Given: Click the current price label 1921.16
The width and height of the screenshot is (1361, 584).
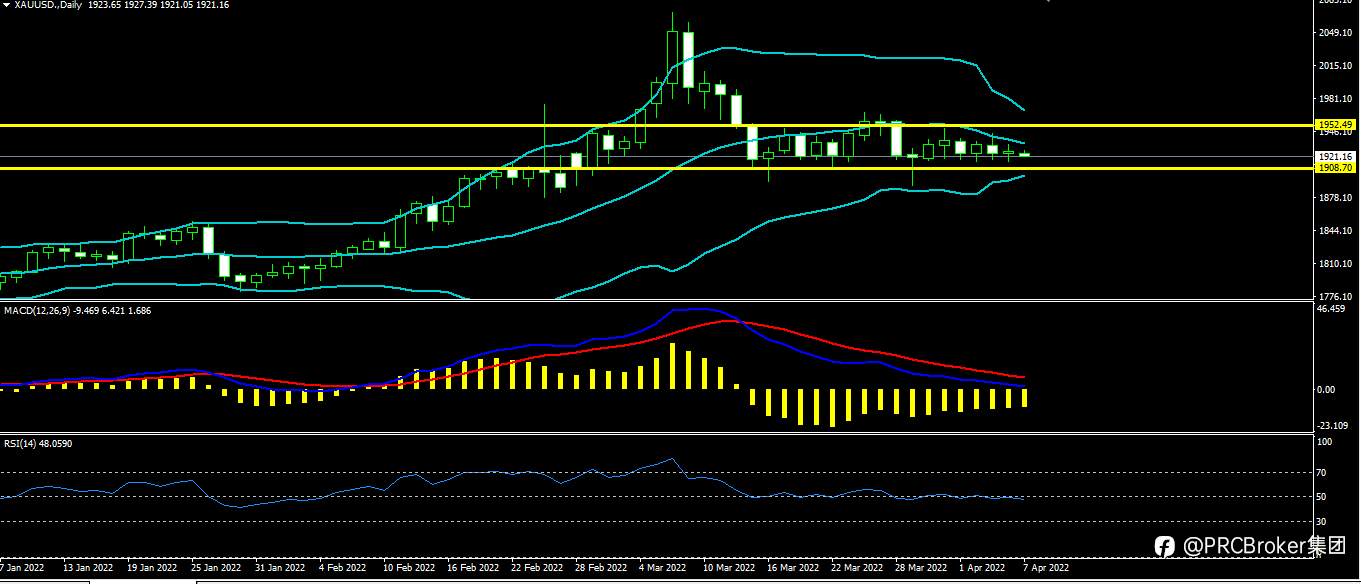Looking at the screenshot, I should tap(1336, 157).
